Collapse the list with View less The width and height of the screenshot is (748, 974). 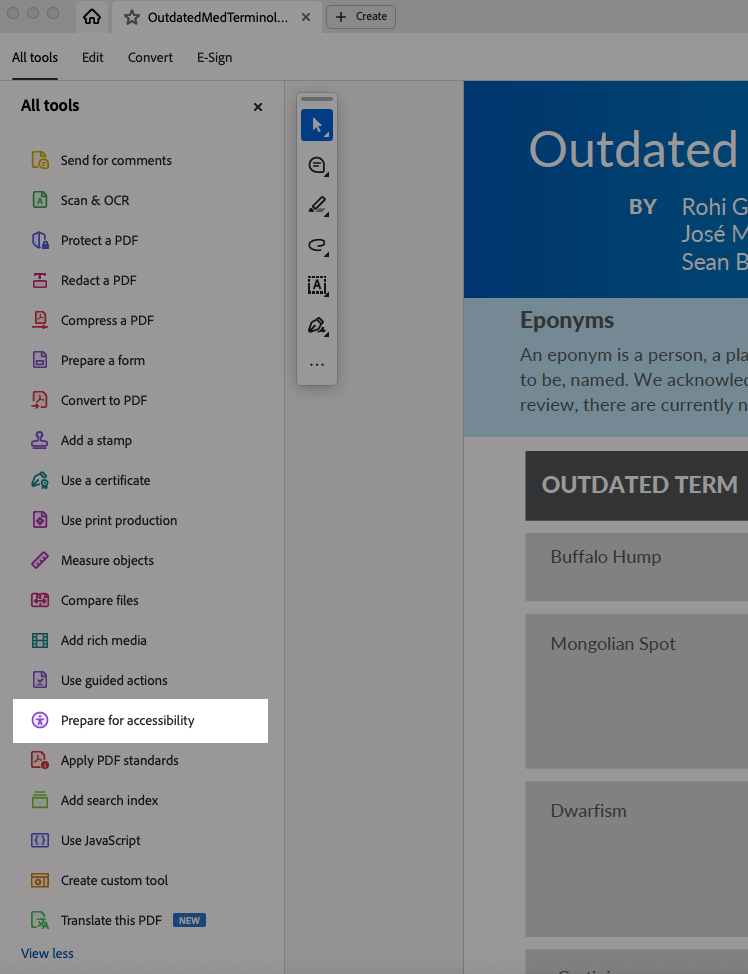click(47, 953)
